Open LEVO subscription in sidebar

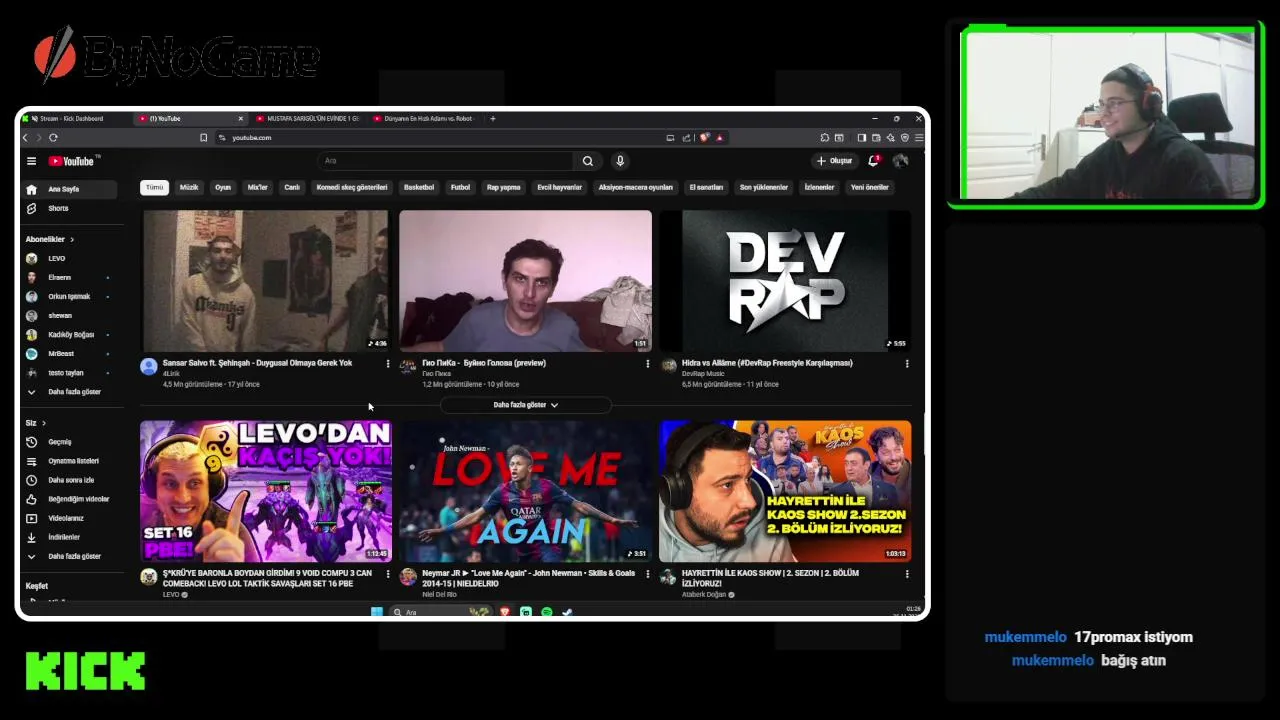tap(70, 258)
